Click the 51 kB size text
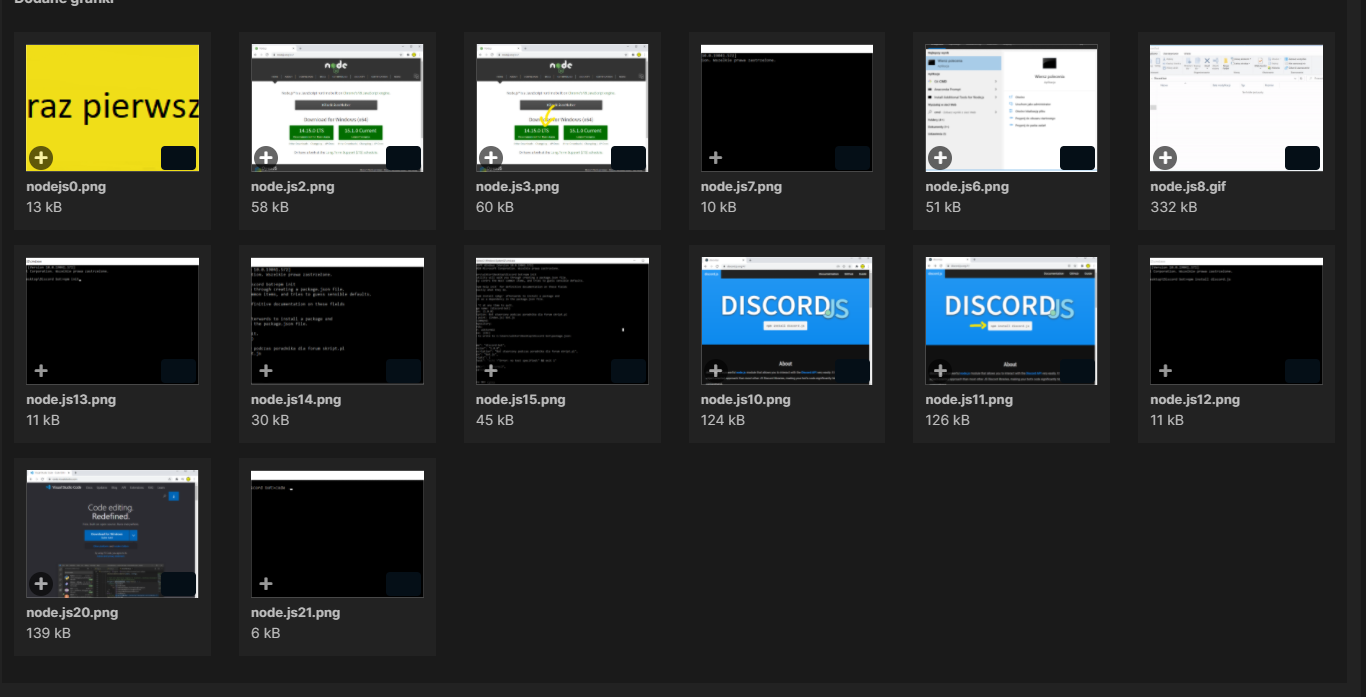 point(943,207)
